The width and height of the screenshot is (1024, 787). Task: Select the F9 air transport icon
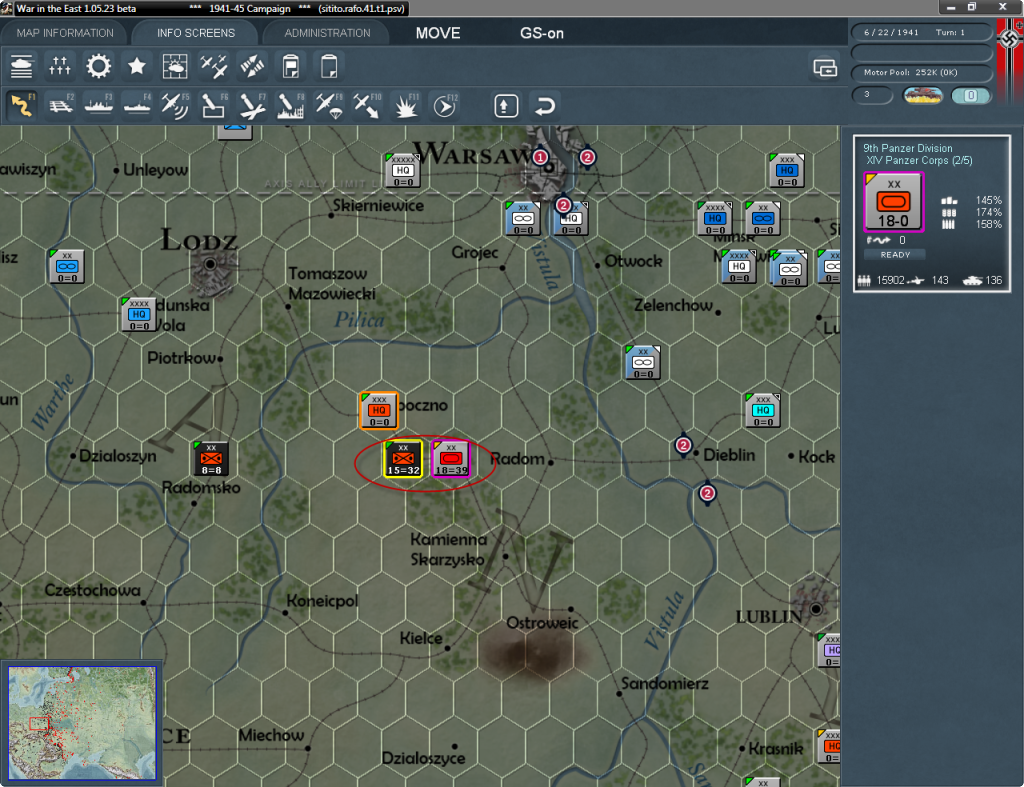[x=329, y=105]
